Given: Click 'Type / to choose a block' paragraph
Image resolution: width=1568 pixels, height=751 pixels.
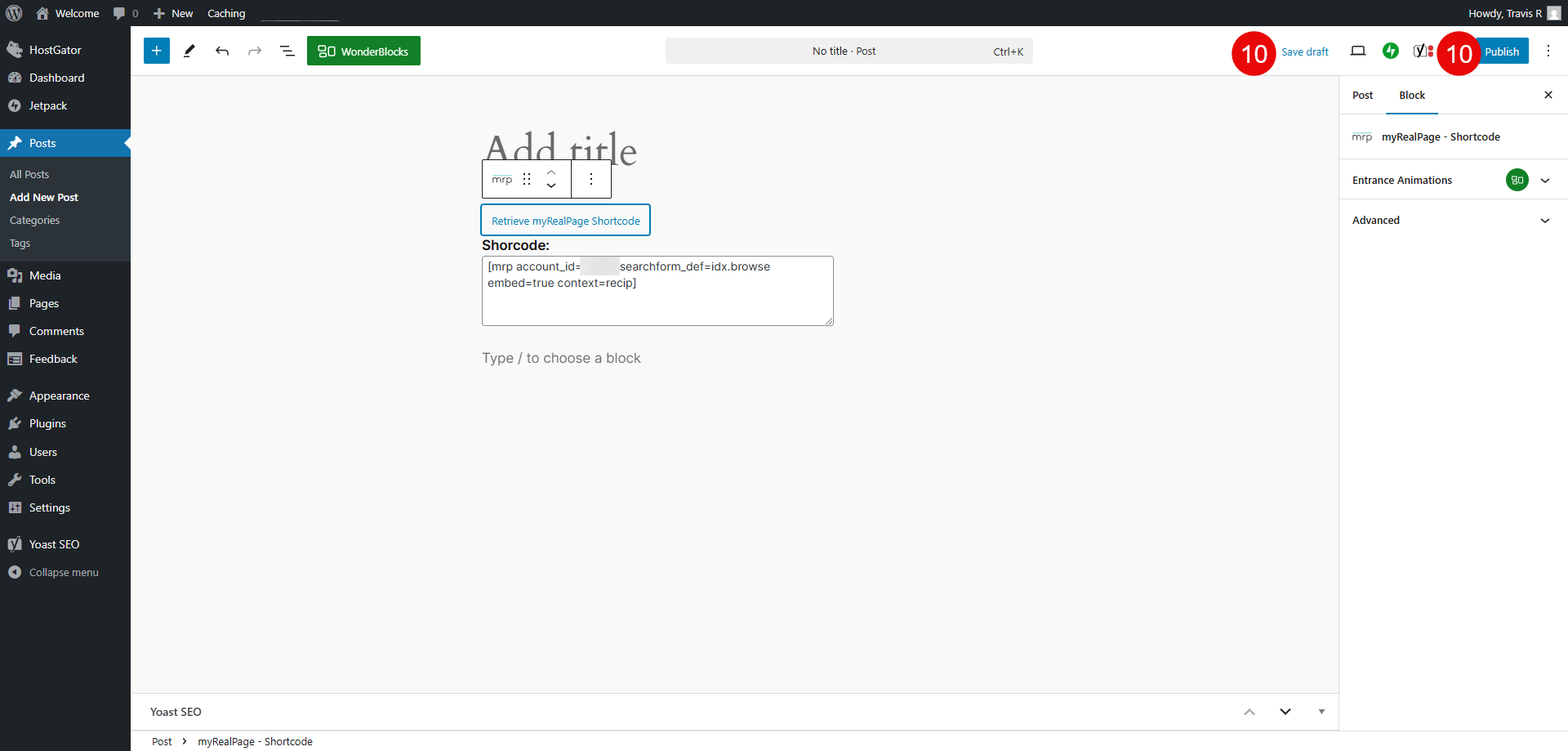Looking at the screenshot, I should coord(561,358).
